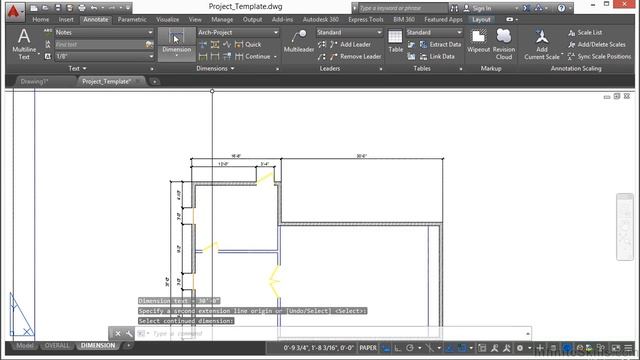Select the Wipeout tool

[478, 41]
